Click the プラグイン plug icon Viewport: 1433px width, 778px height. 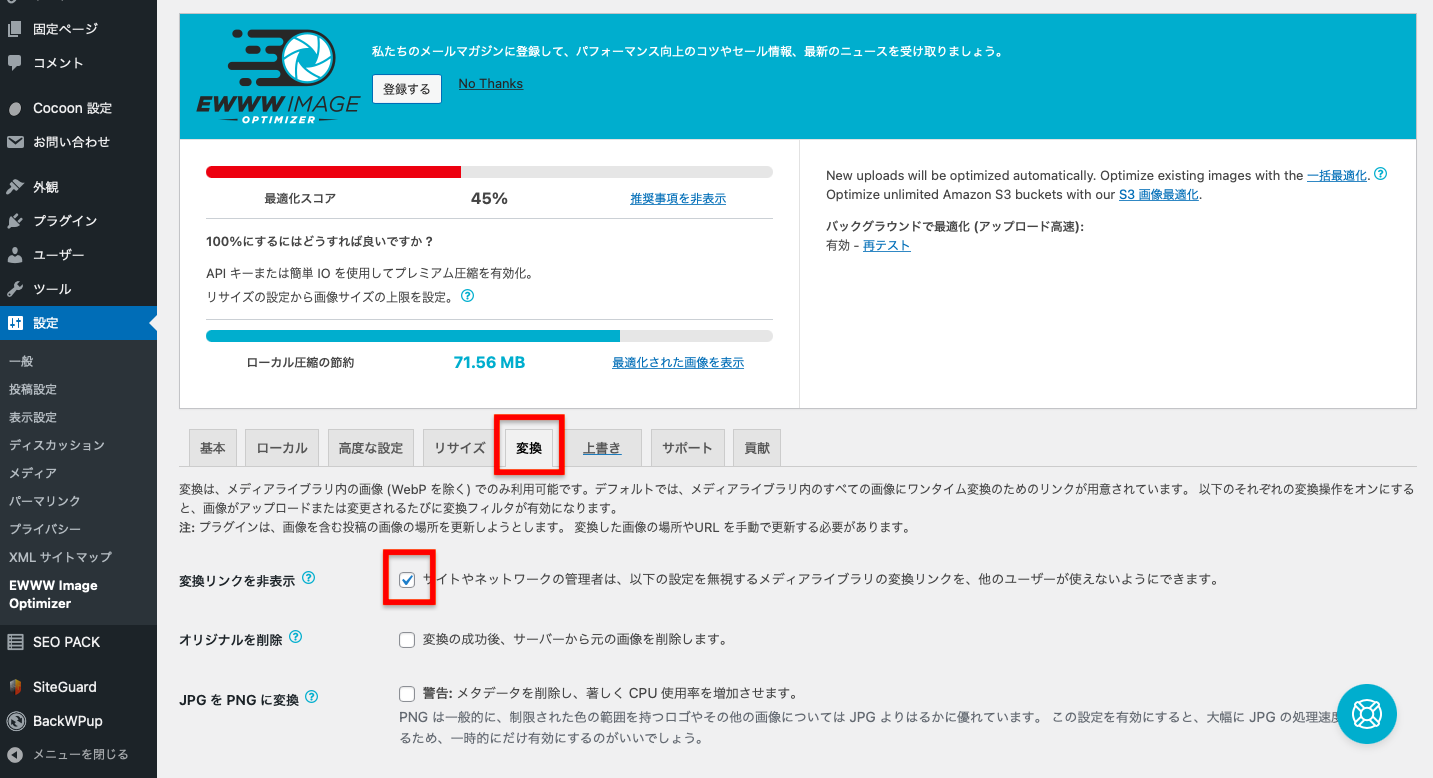(15, 221)
